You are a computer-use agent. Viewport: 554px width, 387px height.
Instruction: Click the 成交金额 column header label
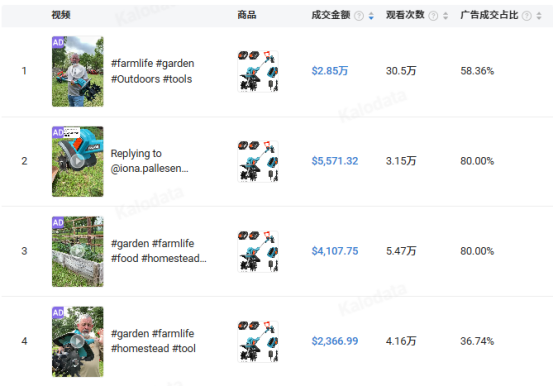click(x=331, y=15)
